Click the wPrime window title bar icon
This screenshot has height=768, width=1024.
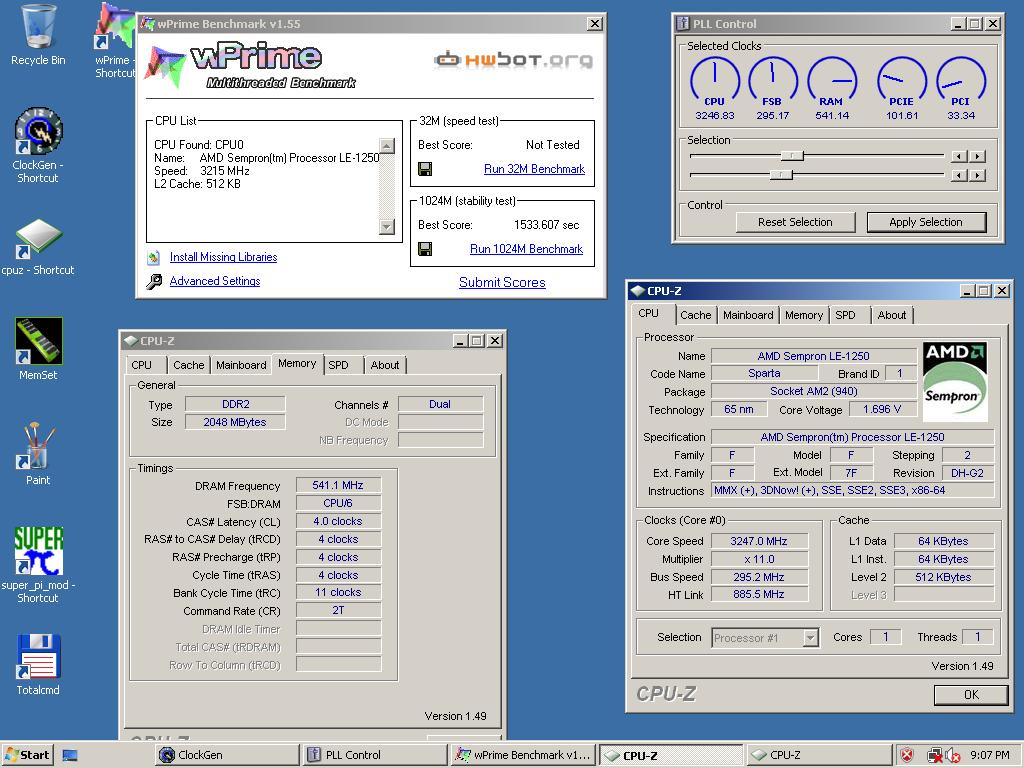point(148,24)
